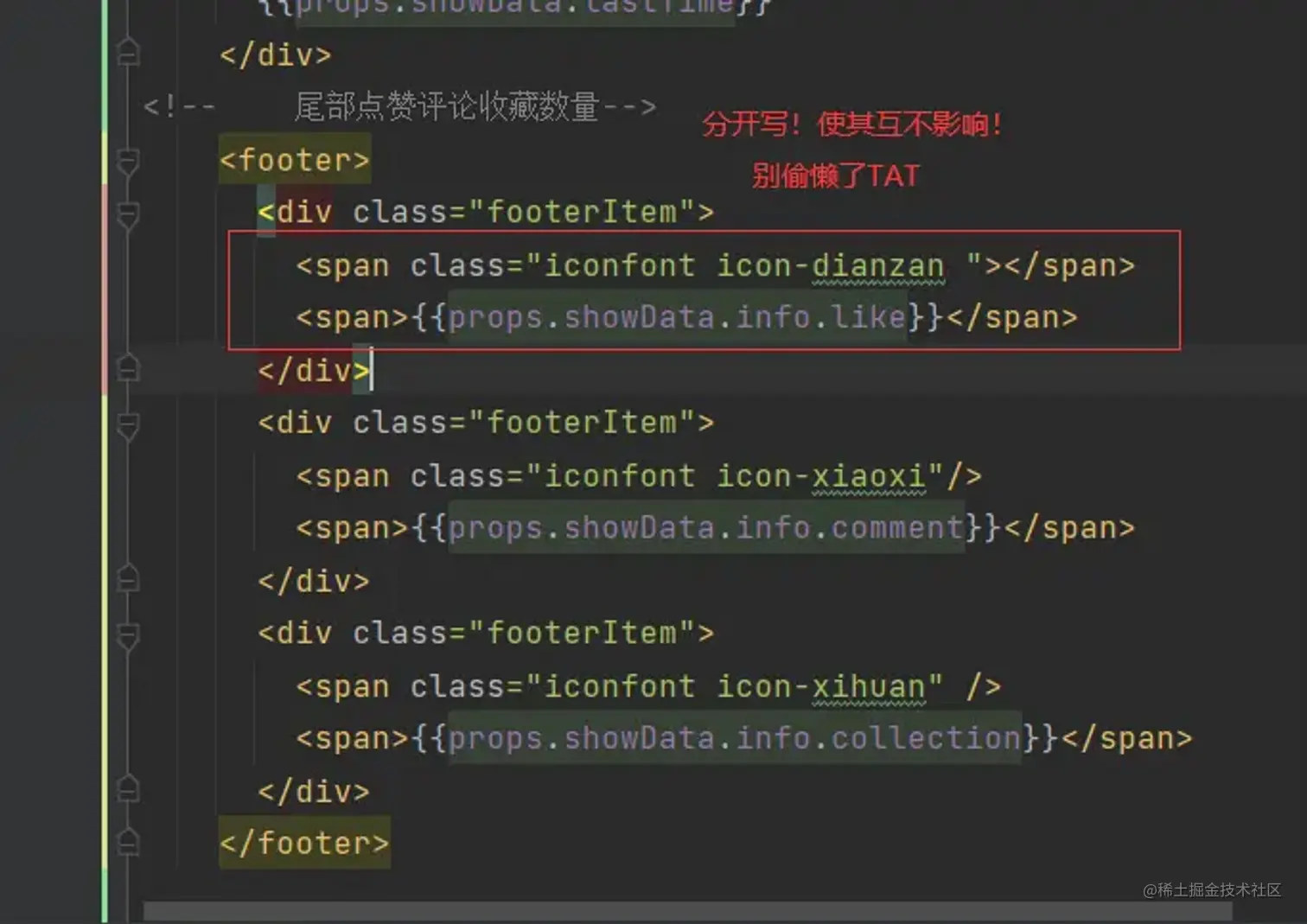The height and width of the screenshot is (924, 1307).
Task: Click the highlighted closing footer tag
Action: pyautogui.click(x=304, y=843)
